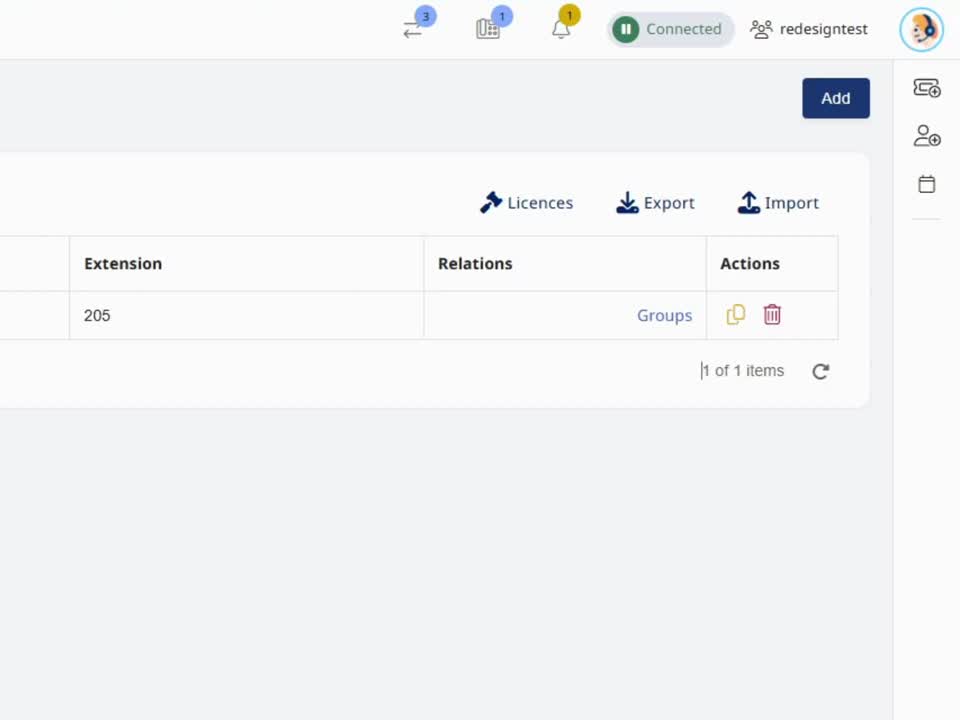The height and width of the screenshot is (720, 960).
Task: Open the calendar sidebar icon
Action: click(927, 184)
